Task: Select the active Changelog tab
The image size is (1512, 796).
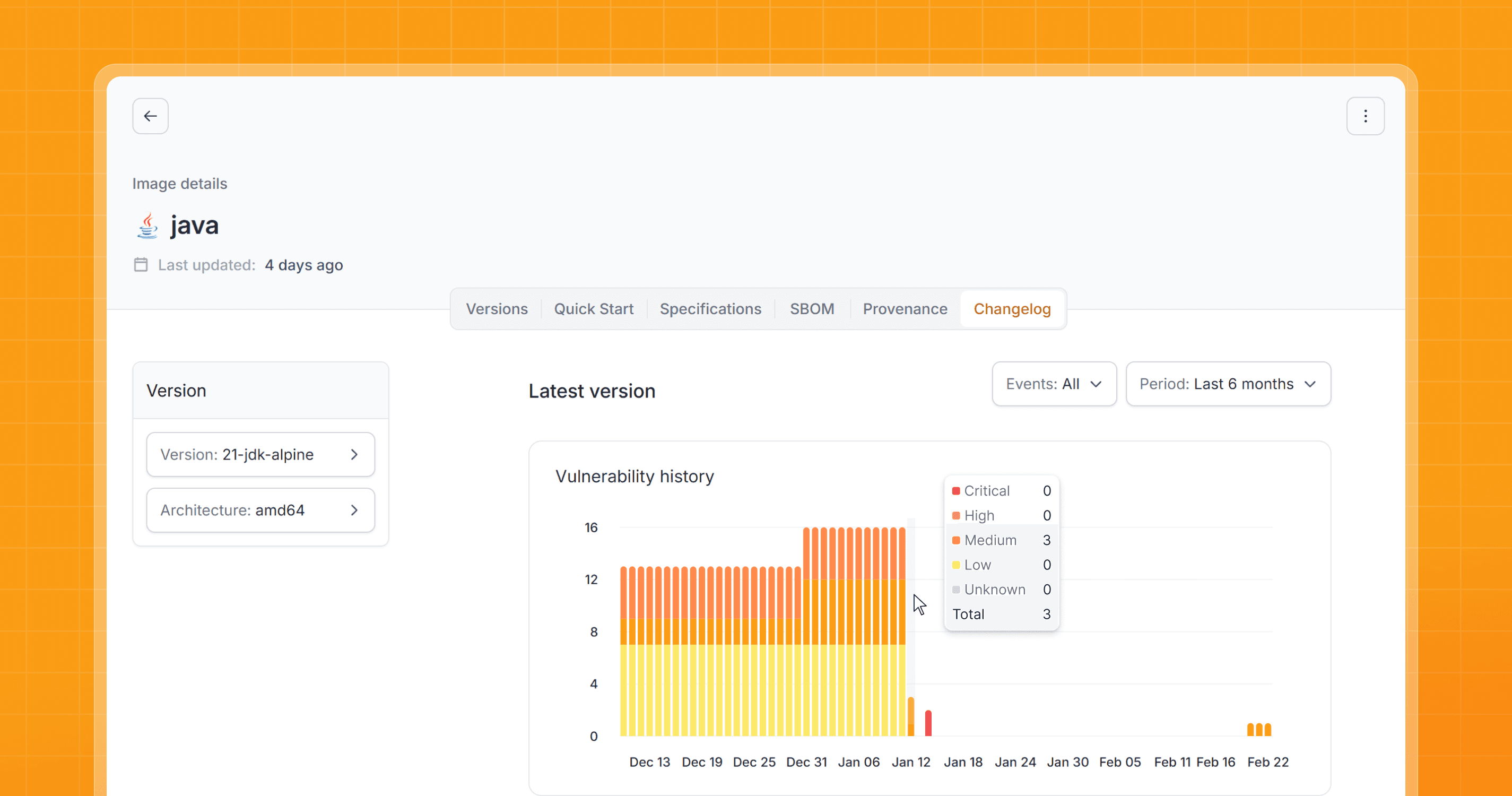Action: [x=1012, y=309]
